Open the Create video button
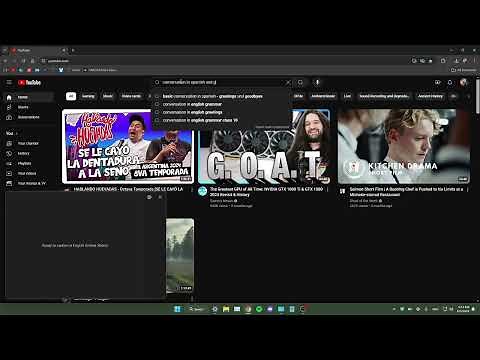The height and width of the screenshot is (360, 480). [438, 82]
